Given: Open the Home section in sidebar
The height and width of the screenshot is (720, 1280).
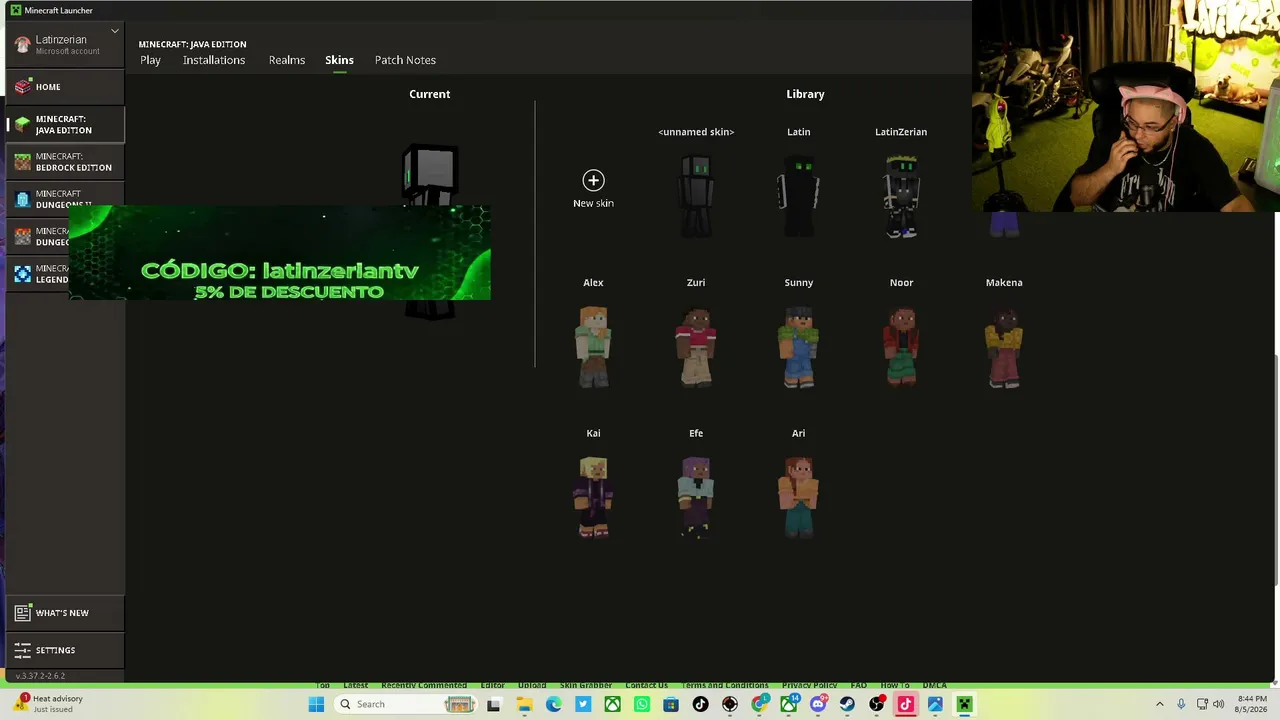Looking at the screenshot, I should pyautogui.click(x=65, y=87).
